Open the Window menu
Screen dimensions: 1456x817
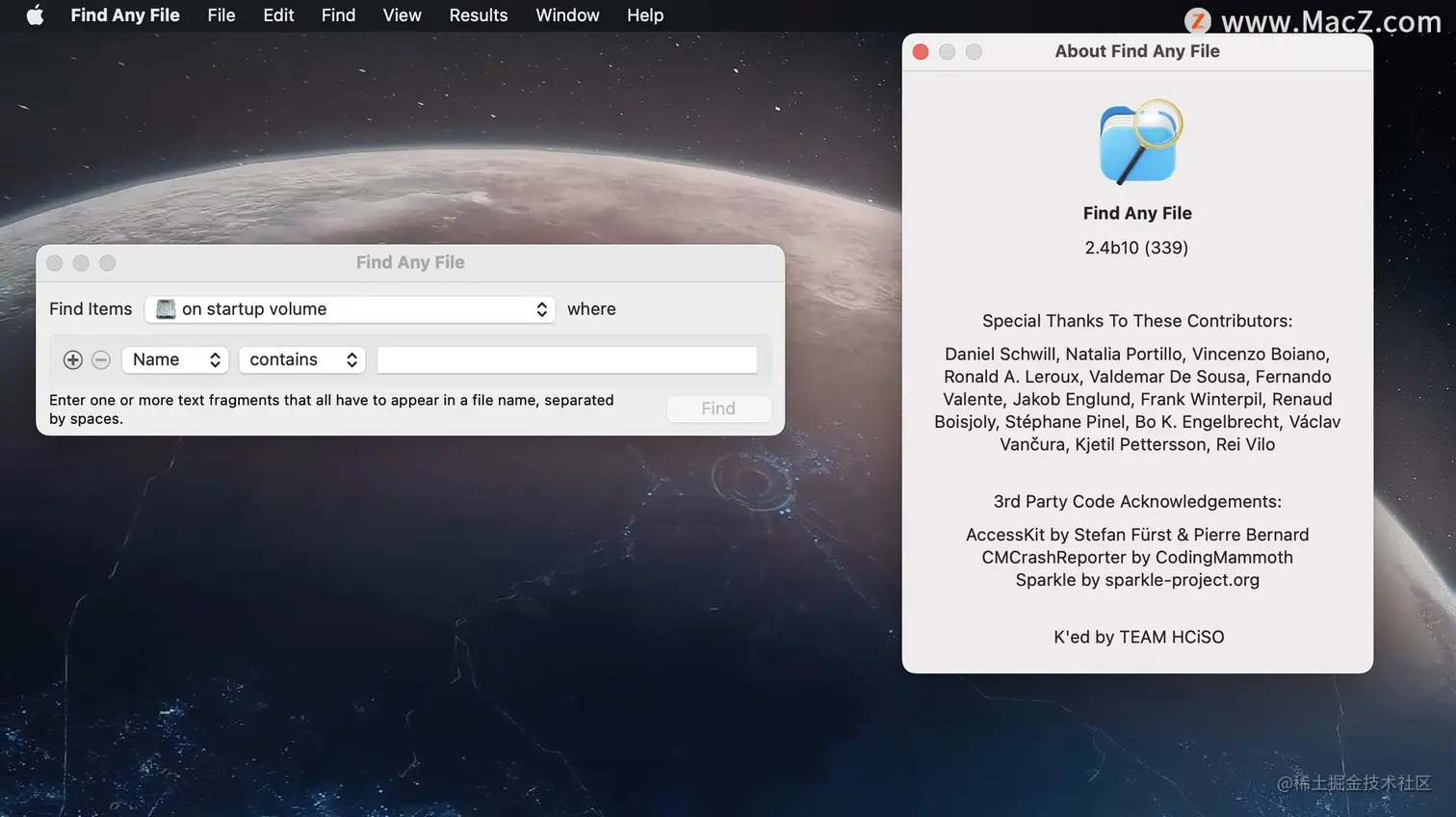(x=567, y=15)
